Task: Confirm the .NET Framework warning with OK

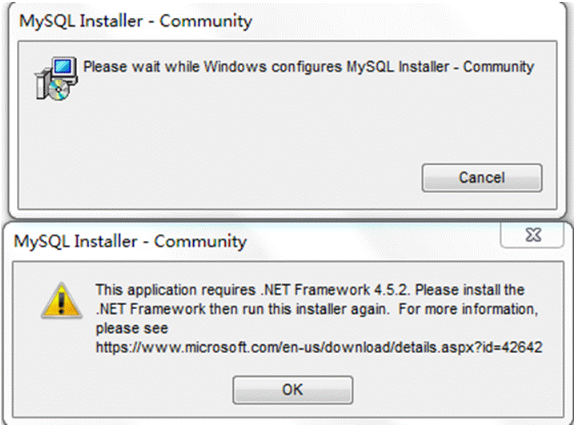Action: pyautogui.click(x=293, y=390)
